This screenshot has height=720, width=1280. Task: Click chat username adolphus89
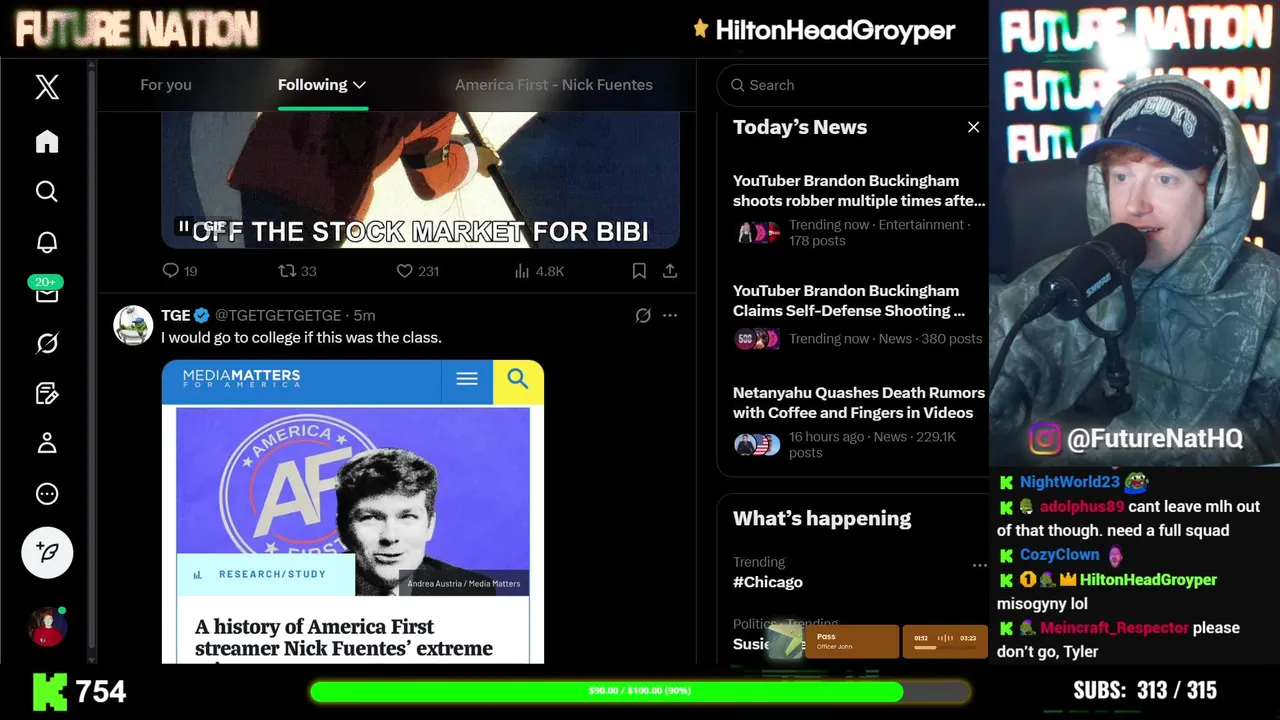coord(1082,506)
